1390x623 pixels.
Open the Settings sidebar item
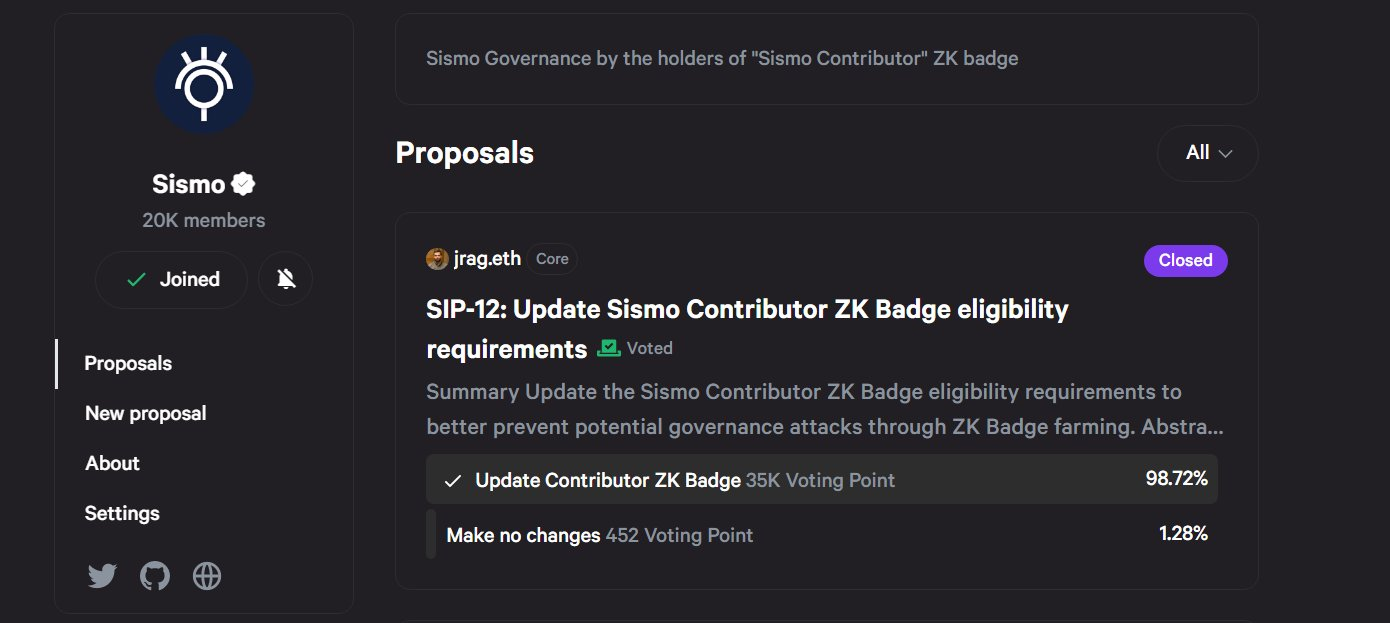point(122,514)
